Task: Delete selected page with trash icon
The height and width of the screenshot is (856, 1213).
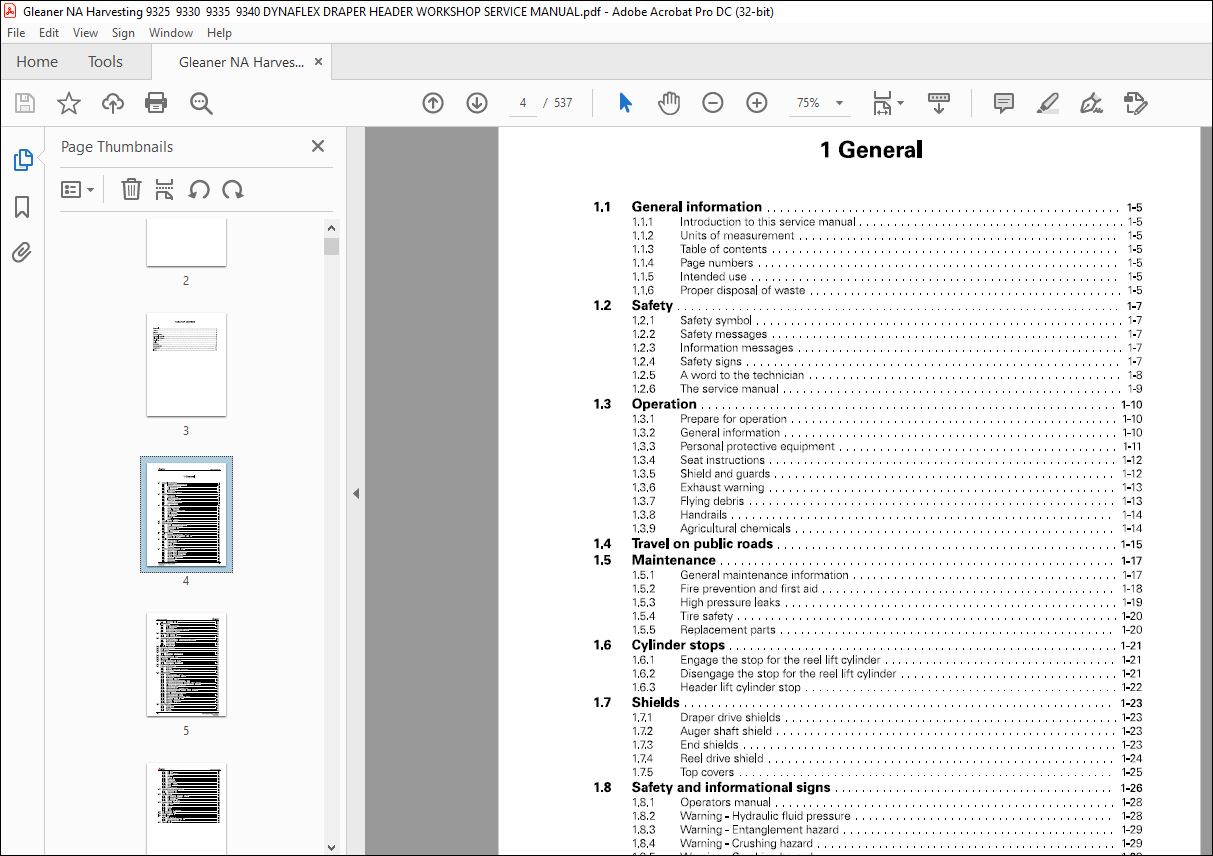Action: 131,189
